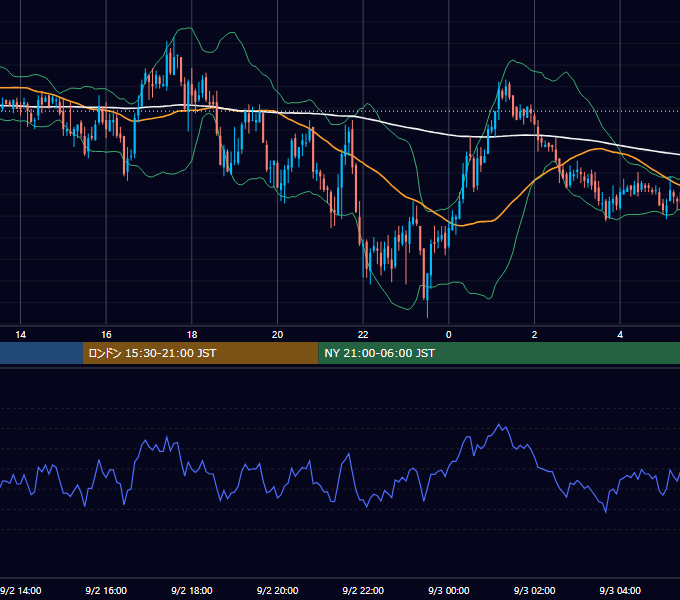Click the blue session bar before London
The width and height of the screenshot is (680, 600).
(41, 353)
